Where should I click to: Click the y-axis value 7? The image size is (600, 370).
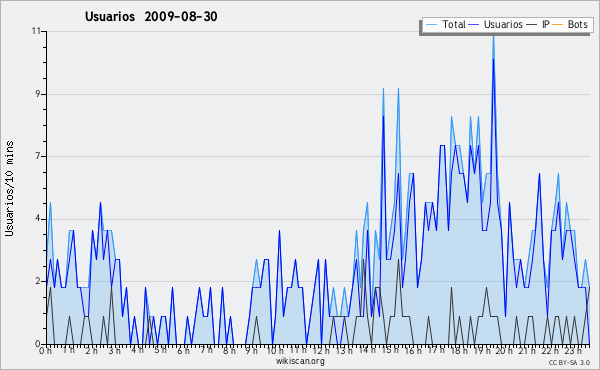point(38,156)
